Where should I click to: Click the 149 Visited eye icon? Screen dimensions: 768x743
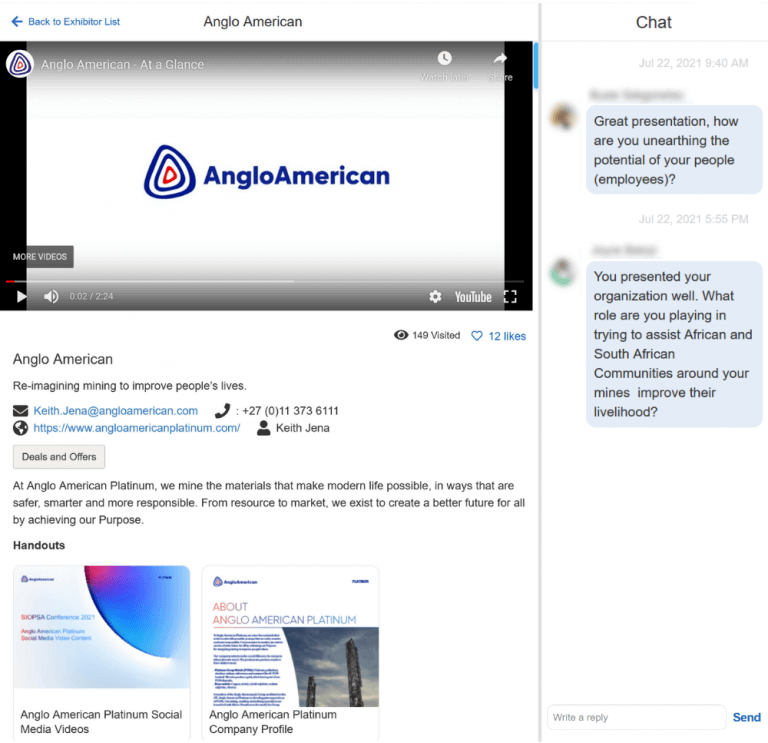point(401,336)
